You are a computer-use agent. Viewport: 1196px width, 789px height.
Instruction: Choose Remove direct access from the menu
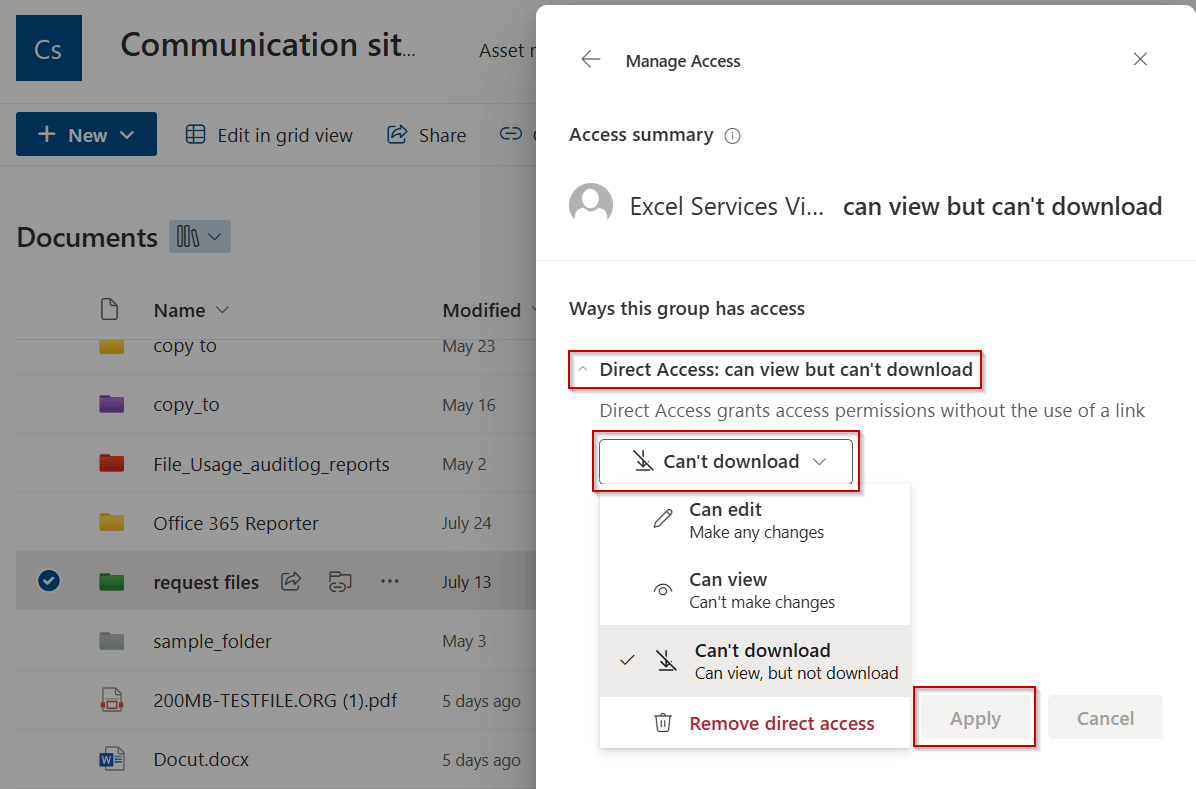point(781,722)
